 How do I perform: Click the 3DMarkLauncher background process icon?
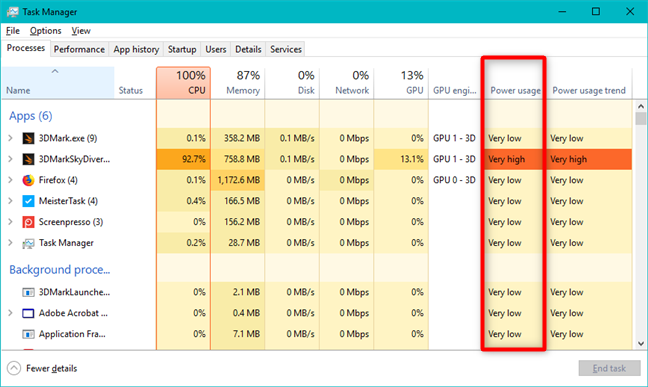point(28,292)
